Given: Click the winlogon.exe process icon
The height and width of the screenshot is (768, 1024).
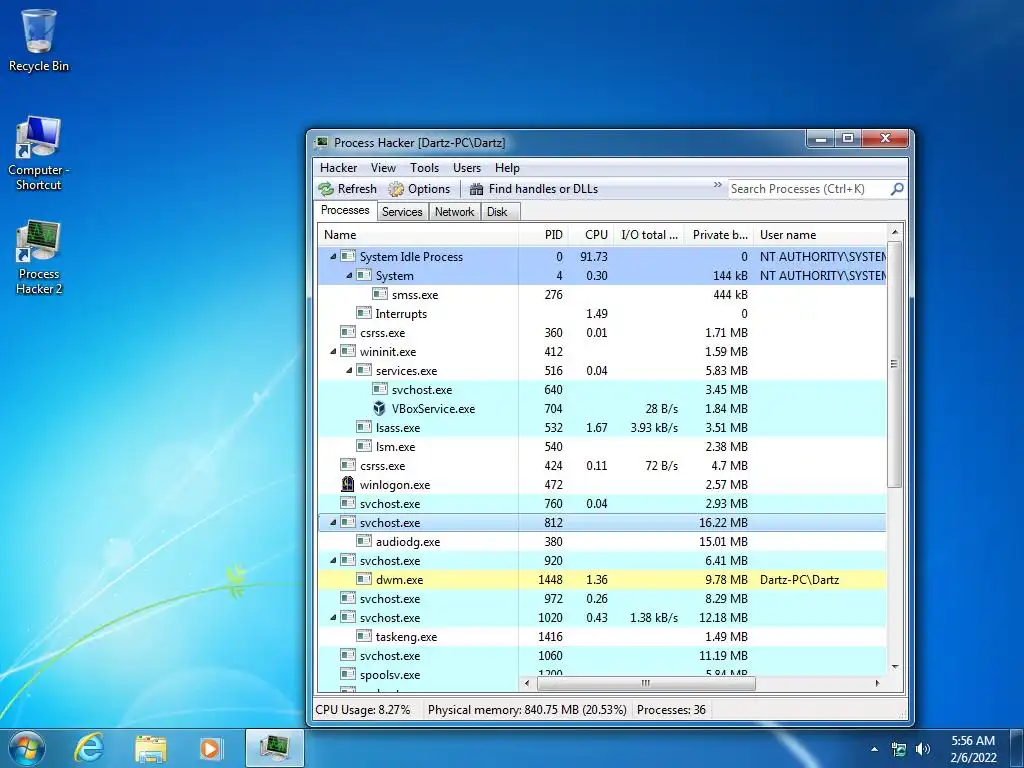Looking at the screenshot, I should 348,485.
